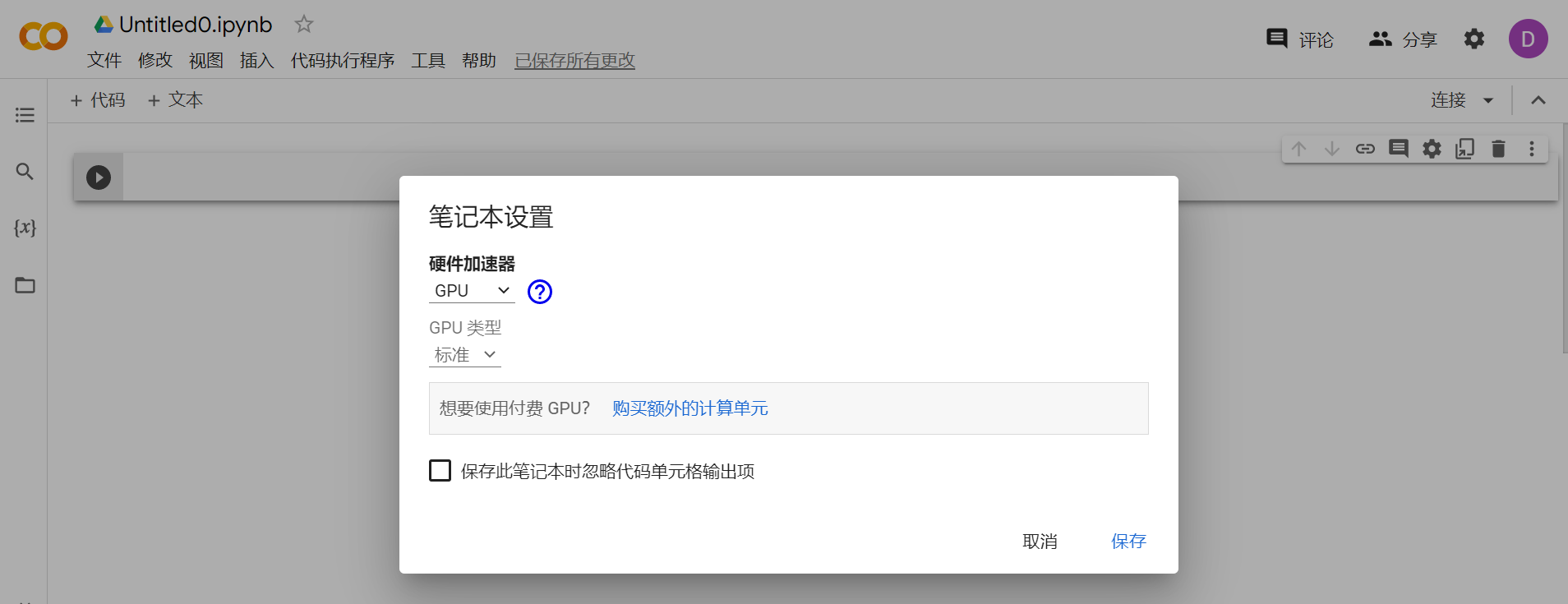
Task: Move cell down with the arrow icon
Action: coord(1332,149)
